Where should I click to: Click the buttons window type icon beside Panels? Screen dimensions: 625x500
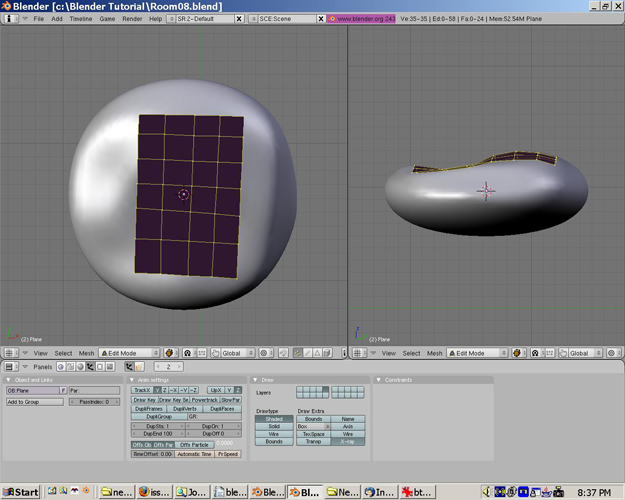9,367
